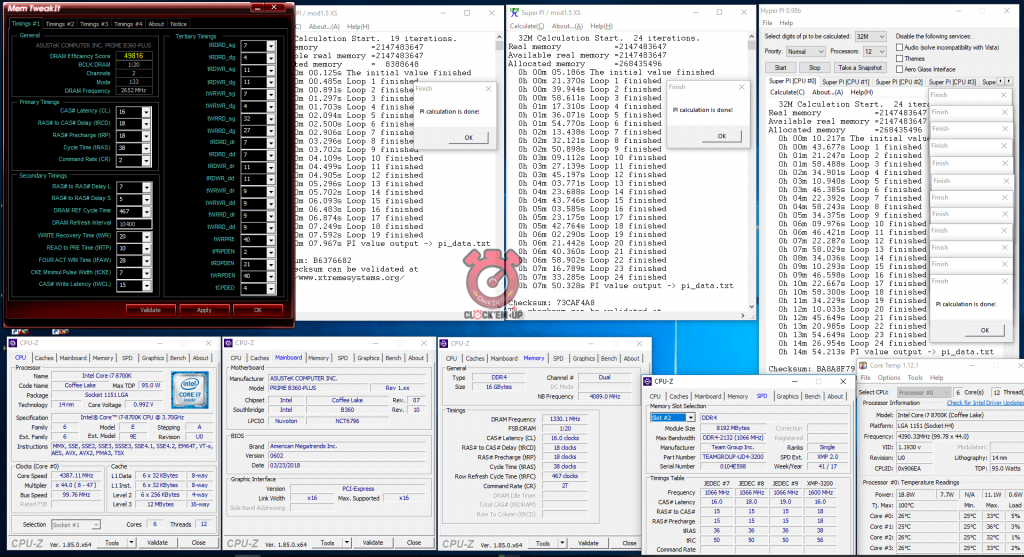Check the Aero Glass Interface option
The height and width of the screenshot is (557, 1024).
(899, 69)
